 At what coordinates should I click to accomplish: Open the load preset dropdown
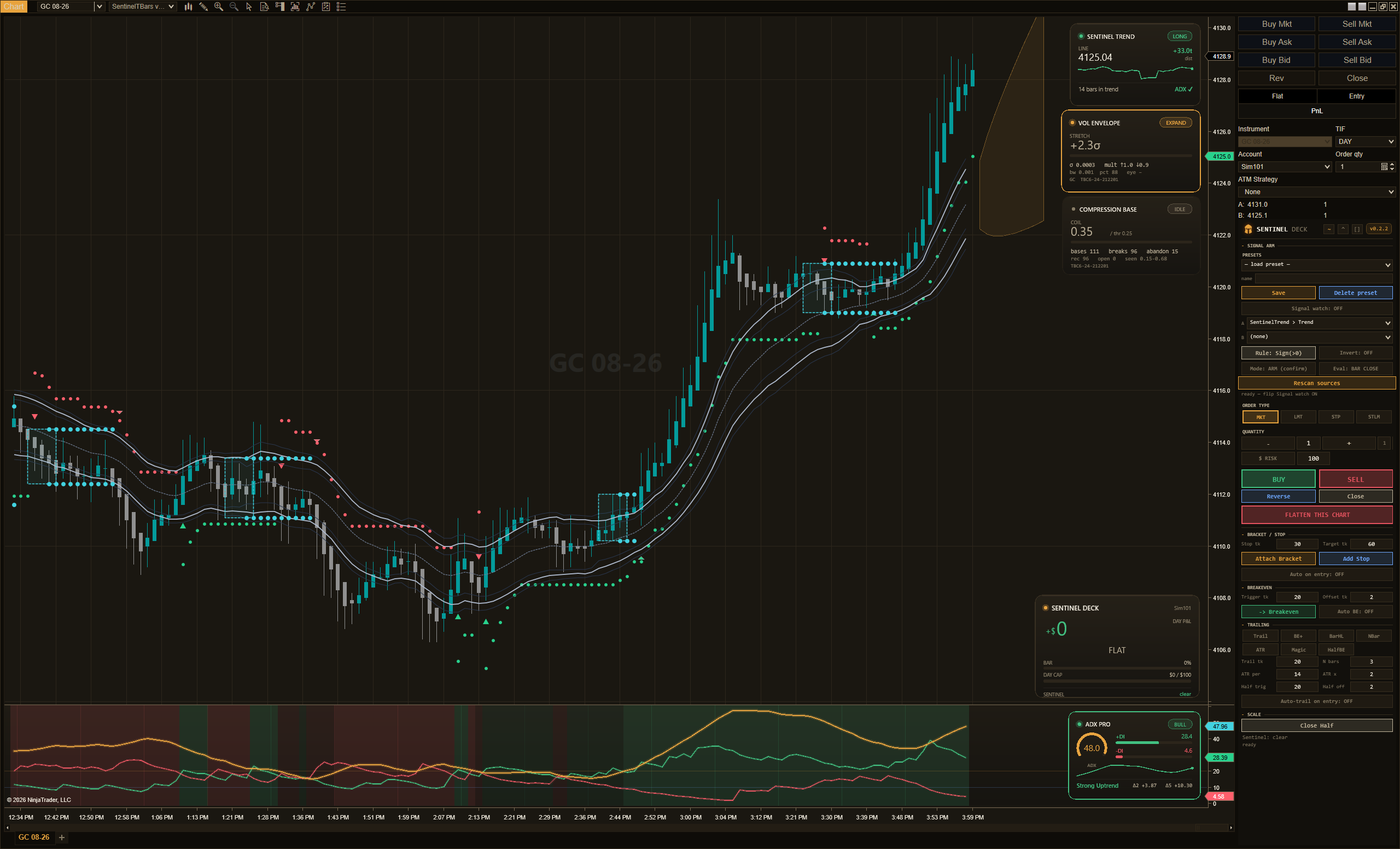pos(1316,264)
